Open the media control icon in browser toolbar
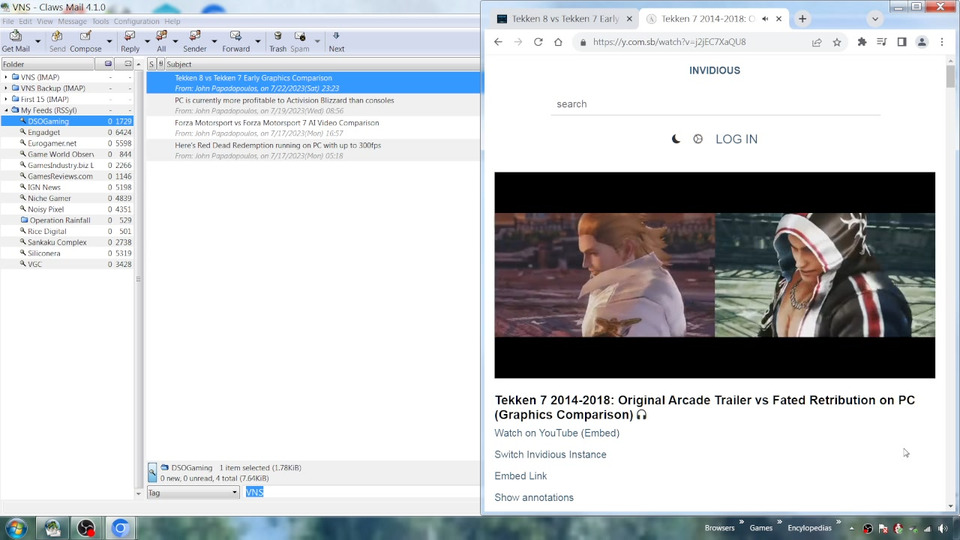960x540 pixels. click(x=882, y=42)
